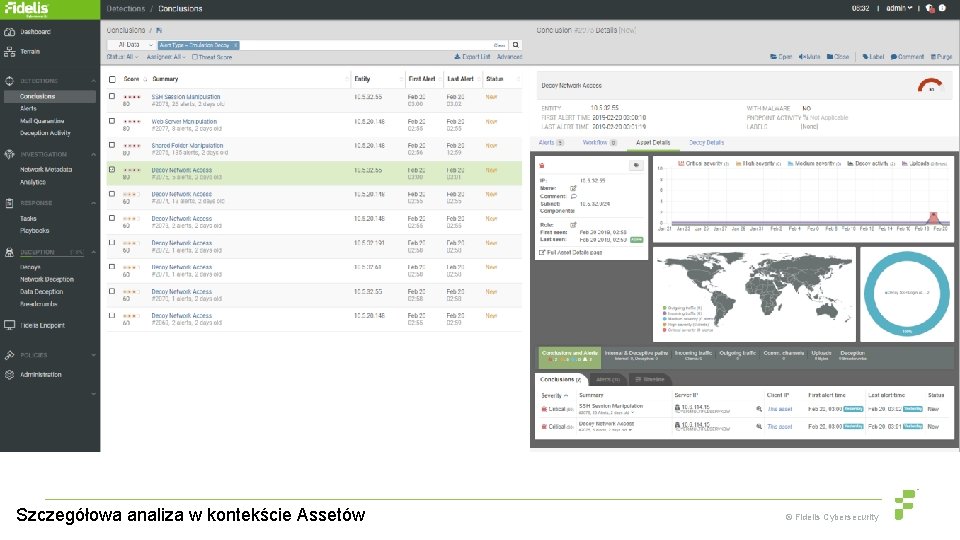
Task: Open Network Metadata in sidebar
Action: [46, 170]
